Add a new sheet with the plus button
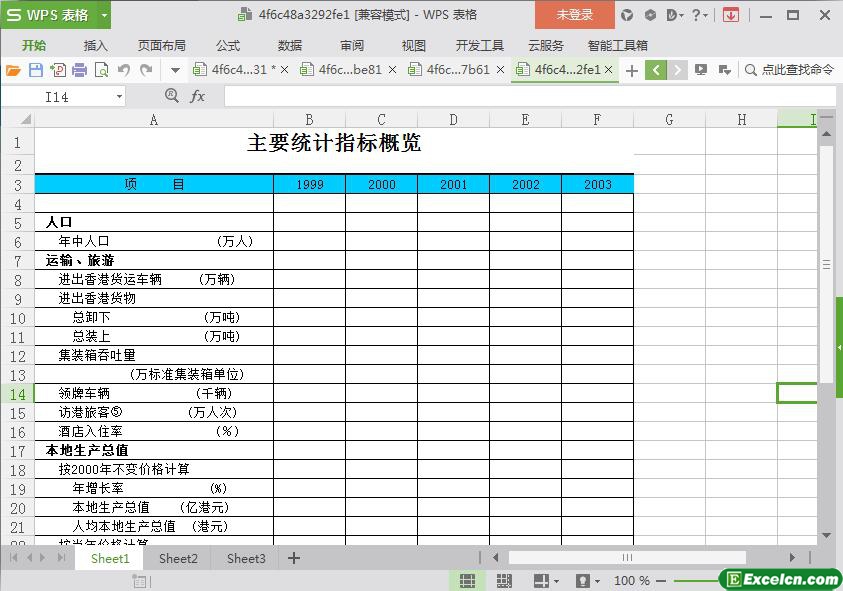Image resolution: width=843 pixels, height=591 pixels. point(294,558)
